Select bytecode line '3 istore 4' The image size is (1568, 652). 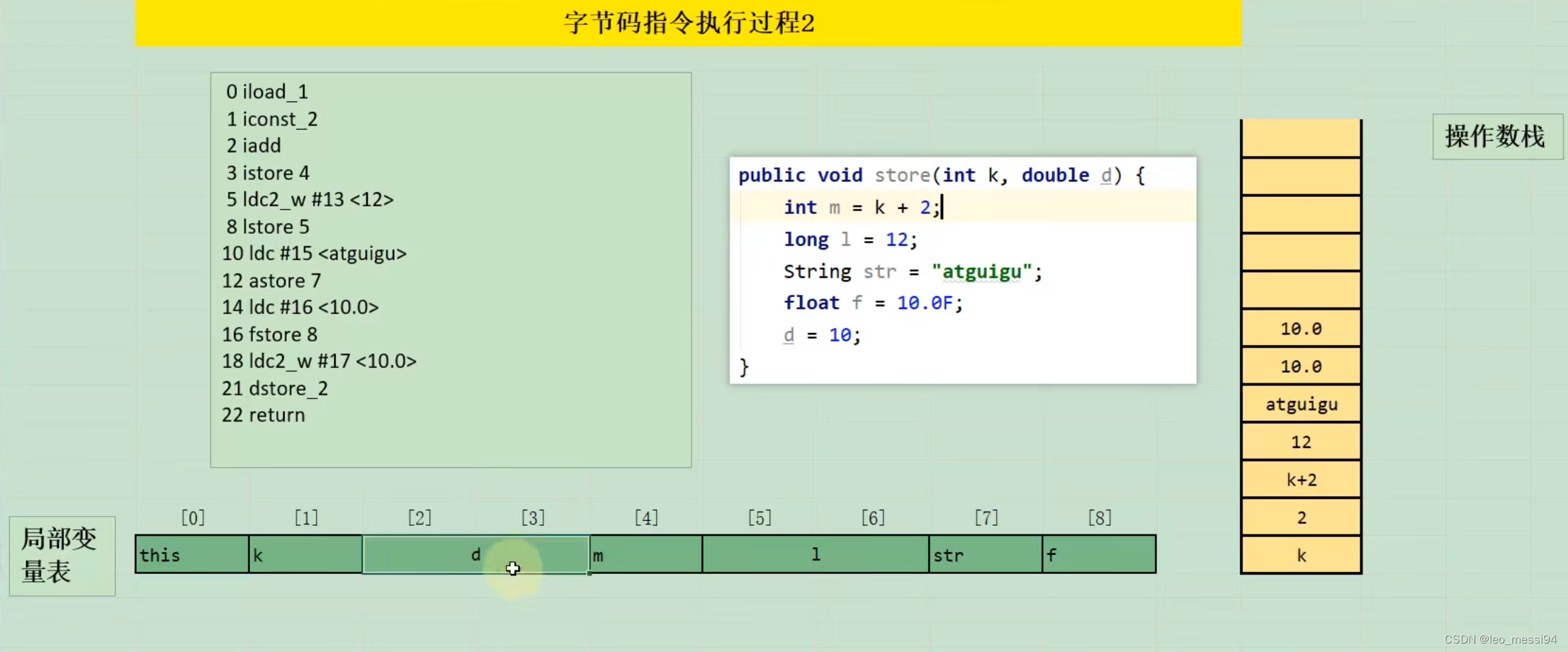tap(268, 173)
